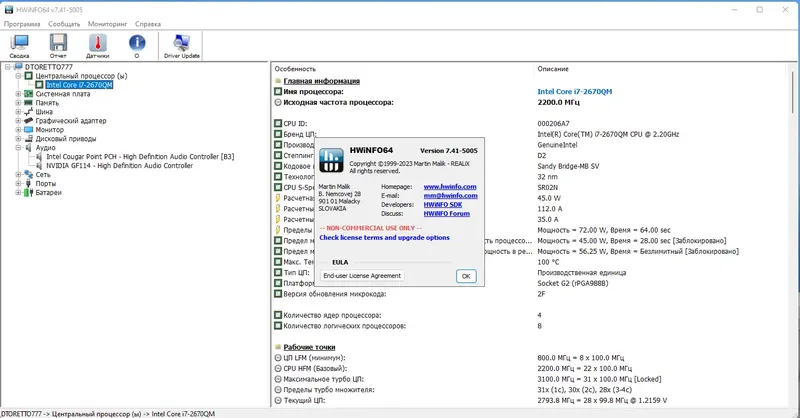Click the О (about) info icon
Image resolution: width=800 pixels, height=418 pixels.
137,46
